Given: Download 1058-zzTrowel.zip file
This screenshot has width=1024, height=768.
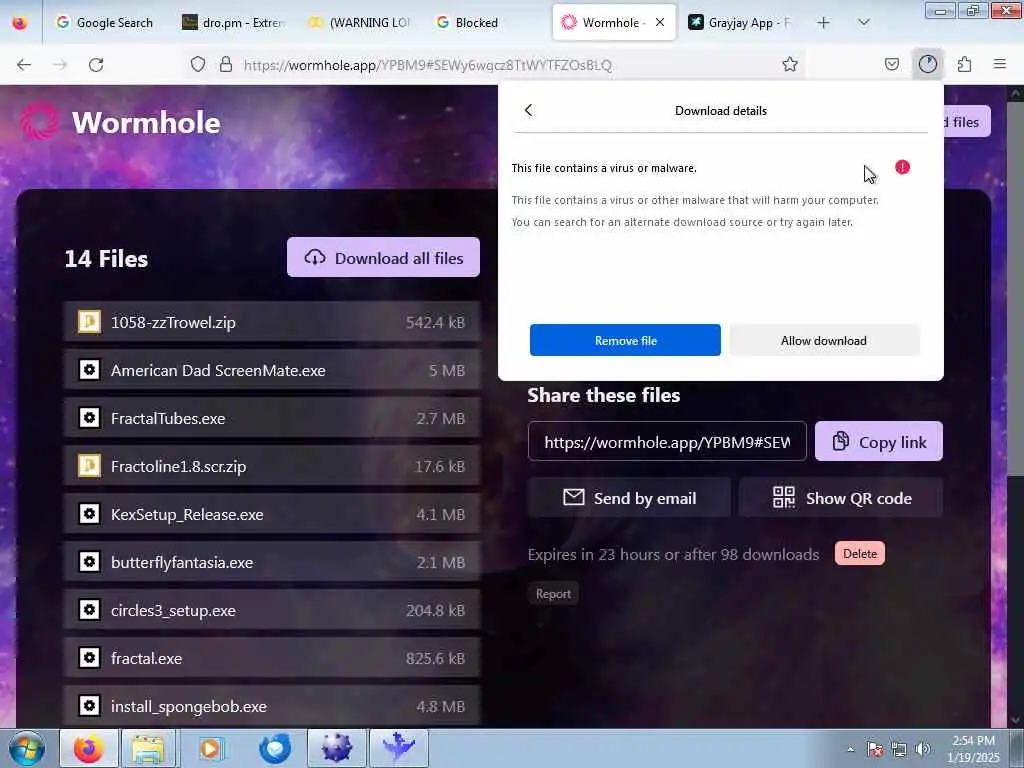Looking at the screenshot, I should point(272,322).
